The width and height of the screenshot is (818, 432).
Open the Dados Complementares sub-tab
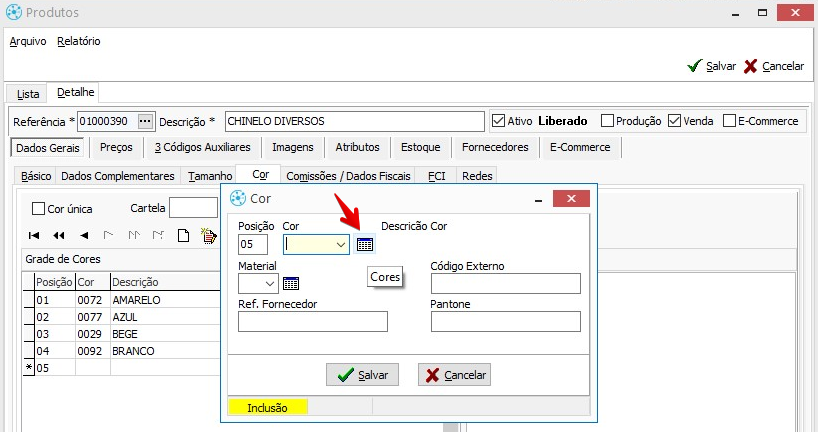(118, 176)
